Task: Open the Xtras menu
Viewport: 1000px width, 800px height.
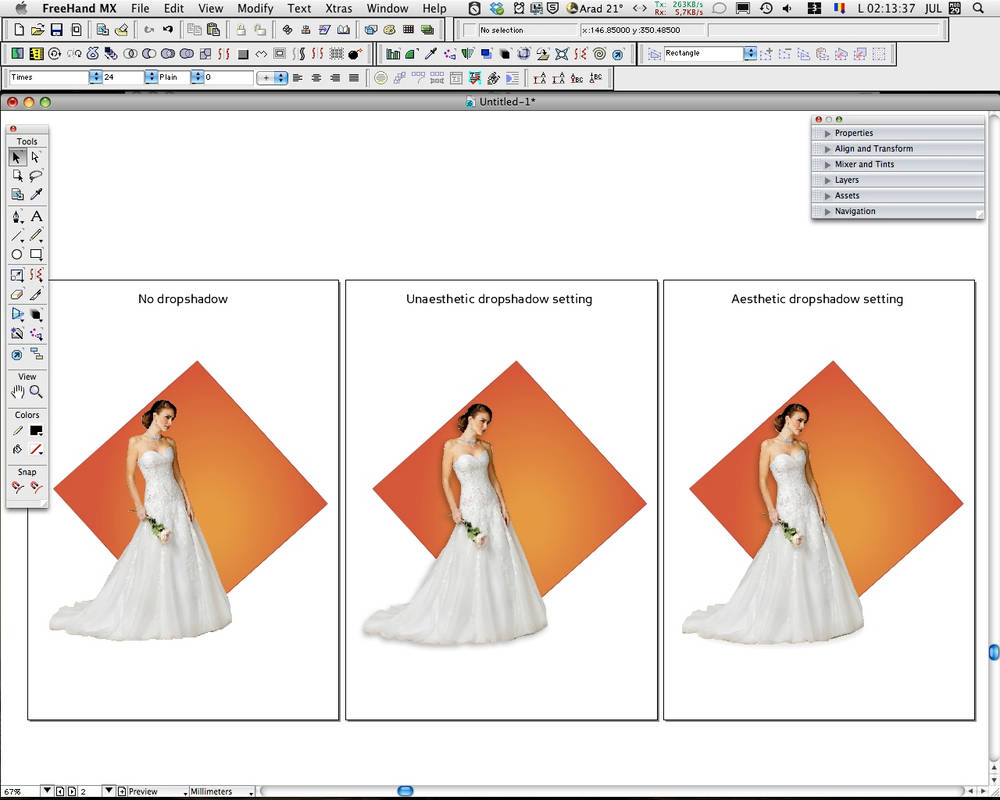Action: [338, 8]
